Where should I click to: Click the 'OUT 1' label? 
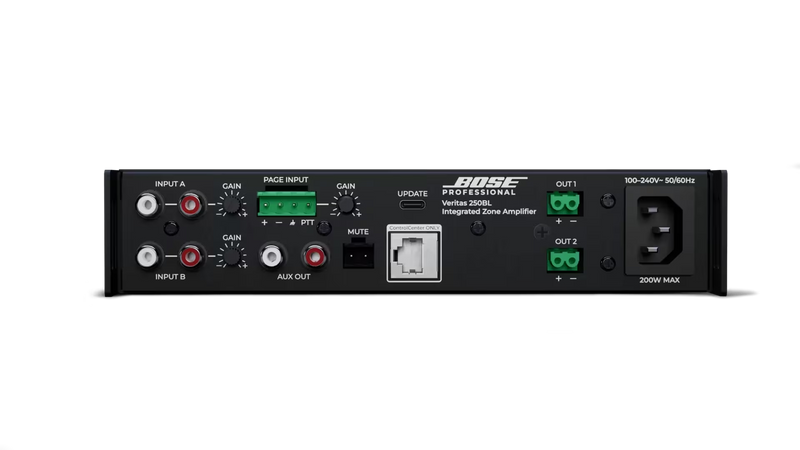pos(566,184)
